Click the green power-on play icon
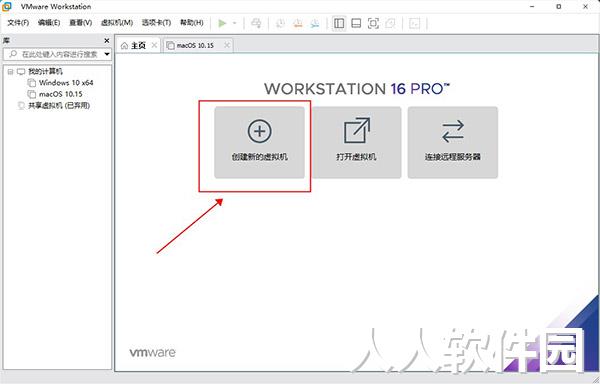 click(222, 23)
